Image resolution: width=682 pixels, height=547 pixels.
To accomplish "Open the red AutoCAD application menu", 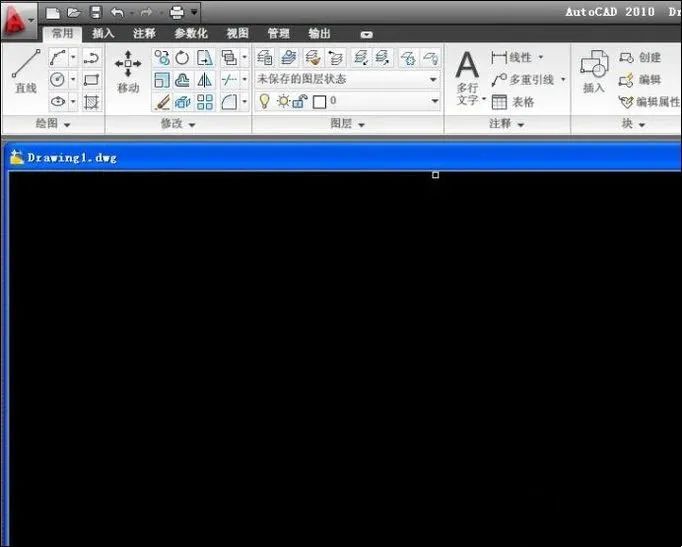I will click(x=17, y=20).
